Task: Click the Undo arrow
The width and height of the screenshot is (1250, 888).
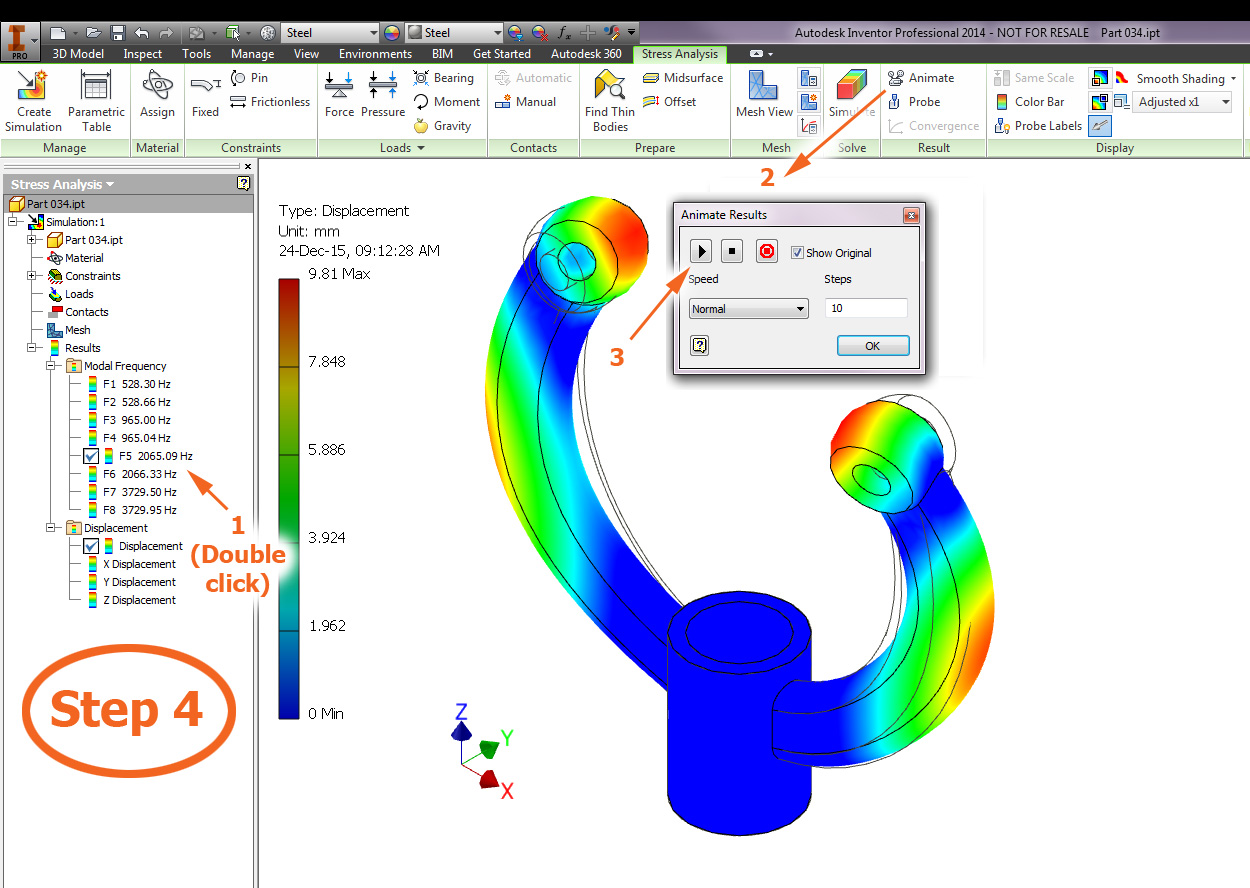Action: pyautogui.click(x=142, y=33)
